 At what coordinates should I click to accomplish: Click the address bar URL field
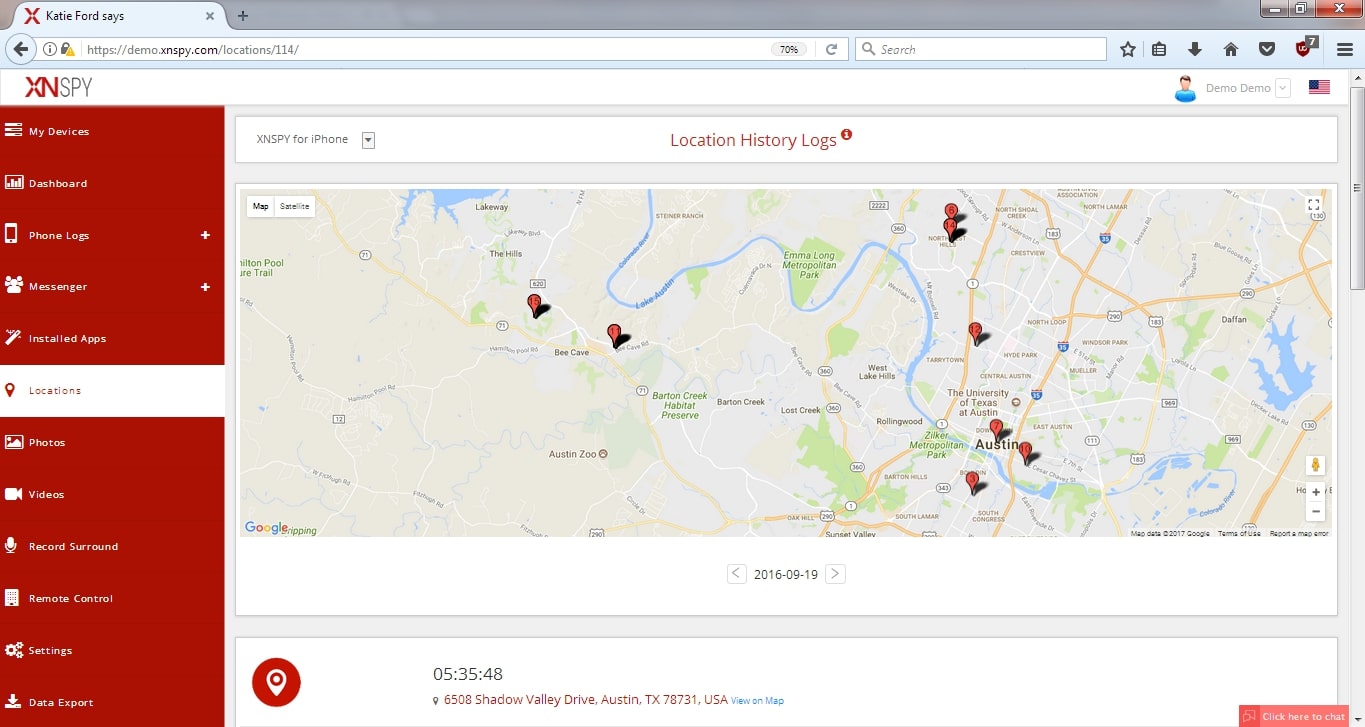coord(425,49)
